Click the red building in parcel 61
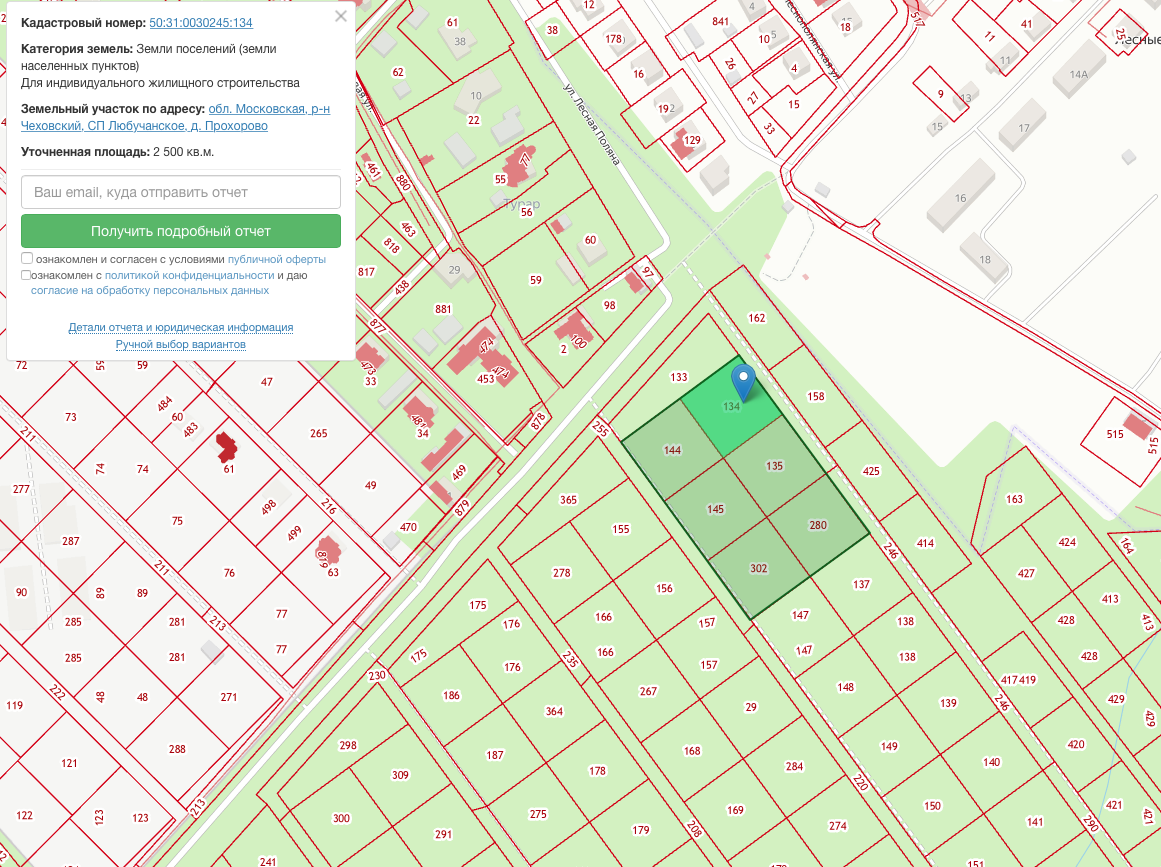 pos(226,446)
